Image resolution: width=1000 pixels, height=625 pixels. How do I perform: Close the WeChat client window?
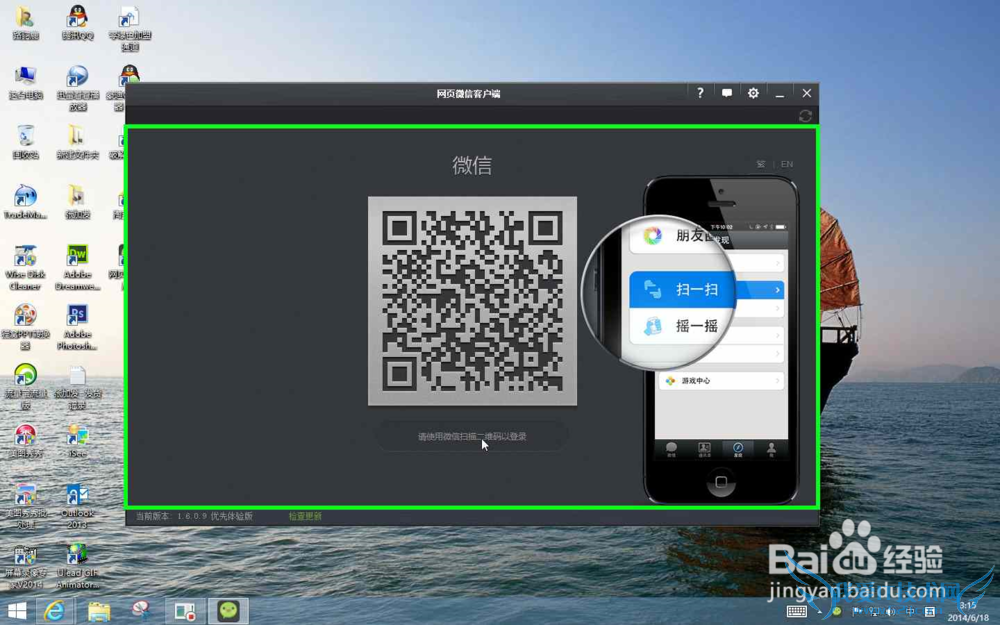pyautogui.click(x=807, y=93)
